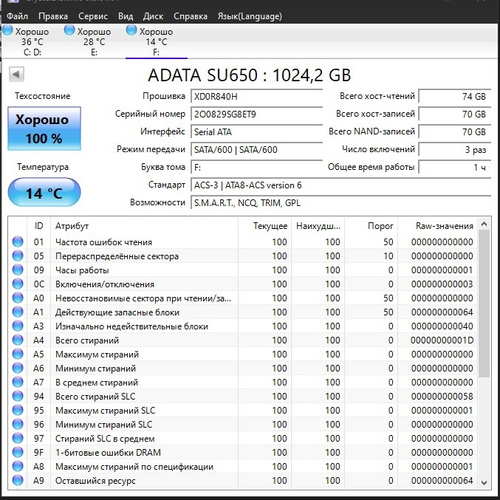Click the transfer mode field SATA/600 | SATA/600

(x=257, y=150)
